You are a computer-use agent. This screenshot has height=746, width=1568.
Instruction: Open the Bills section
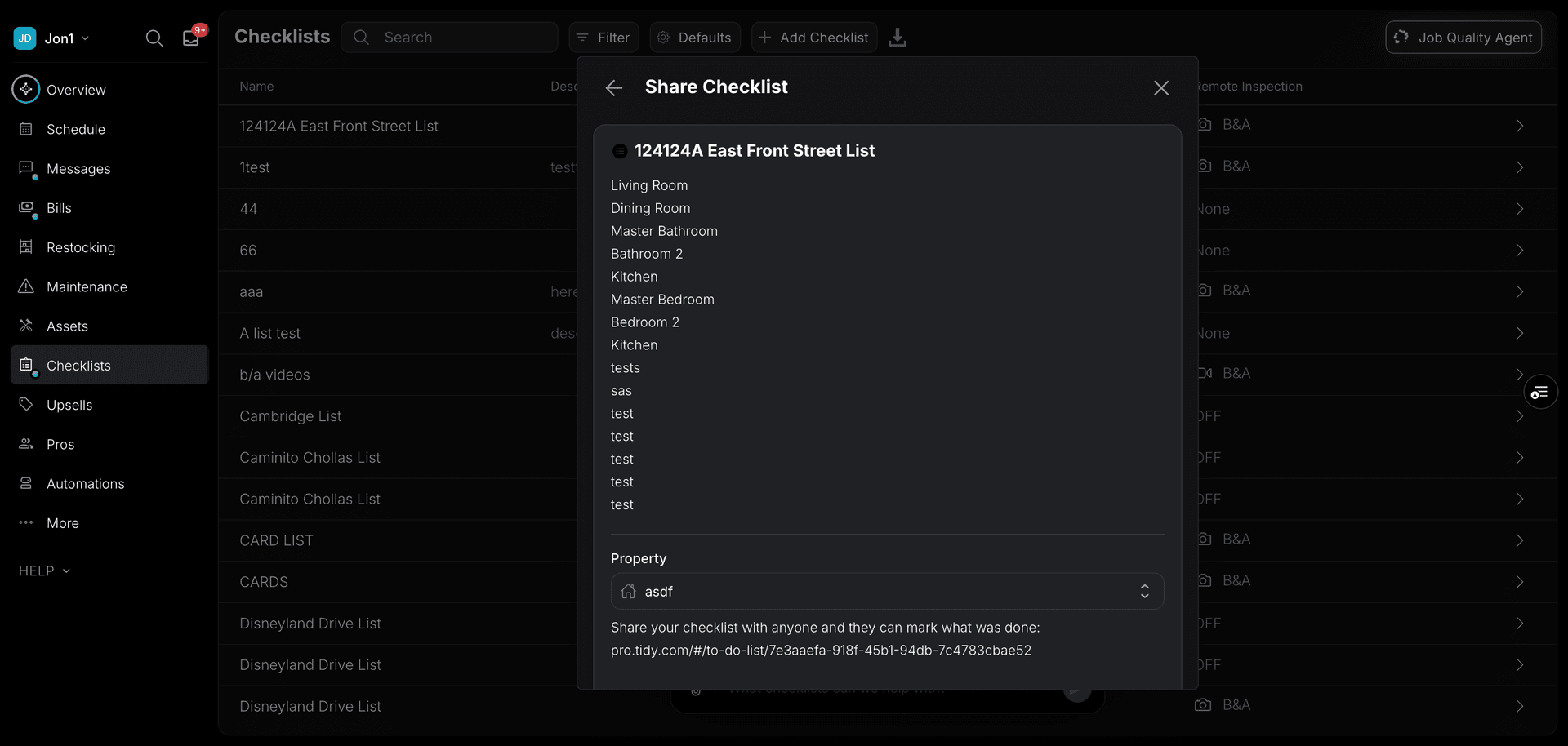pos(57,208)
